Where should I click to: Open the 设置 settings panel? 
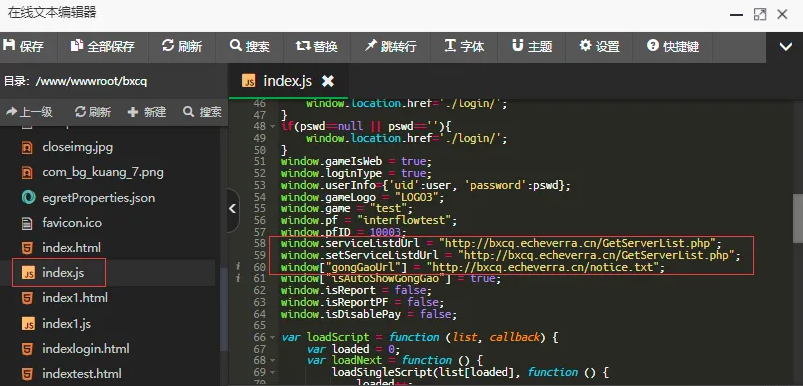[x=599, y=47]
